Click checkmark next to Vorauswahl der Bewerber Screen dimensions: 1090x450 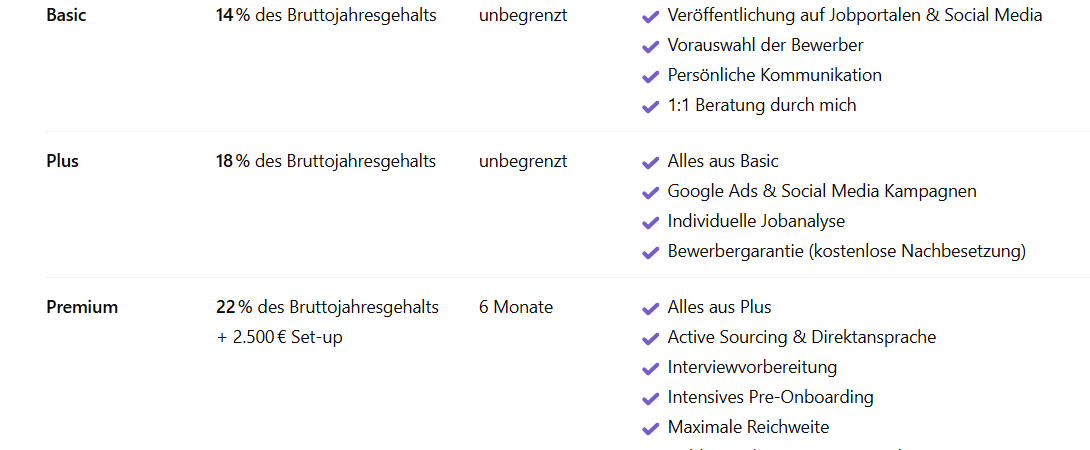(650, 47)
